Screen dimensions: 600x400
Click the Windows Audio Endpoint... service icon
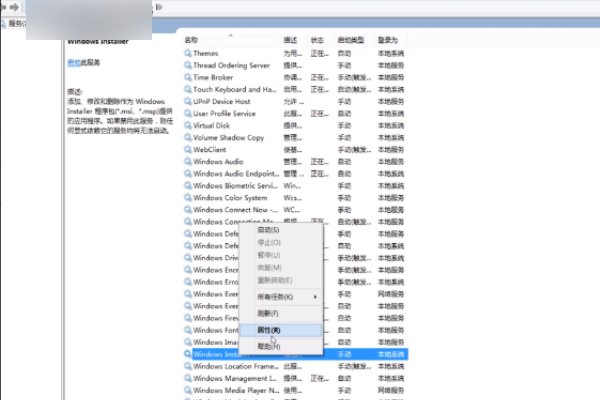pos(188,173)
